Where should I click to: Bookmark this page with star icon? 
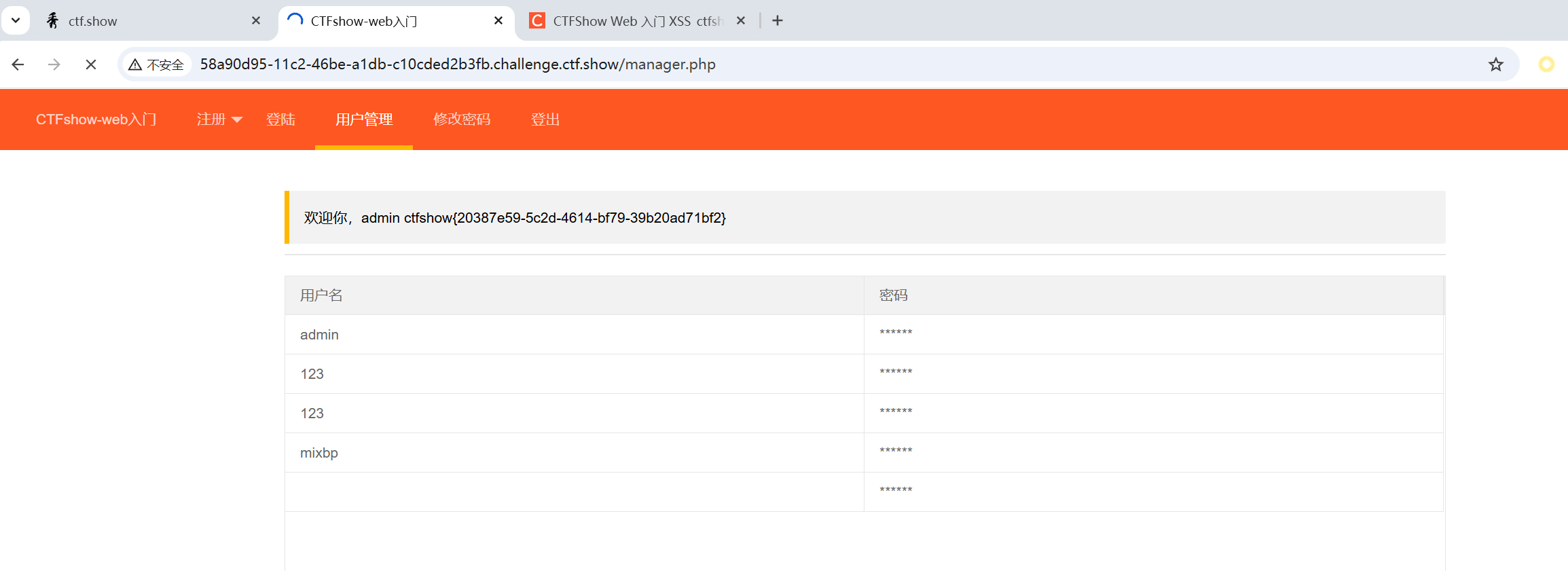click(1495, 65)
